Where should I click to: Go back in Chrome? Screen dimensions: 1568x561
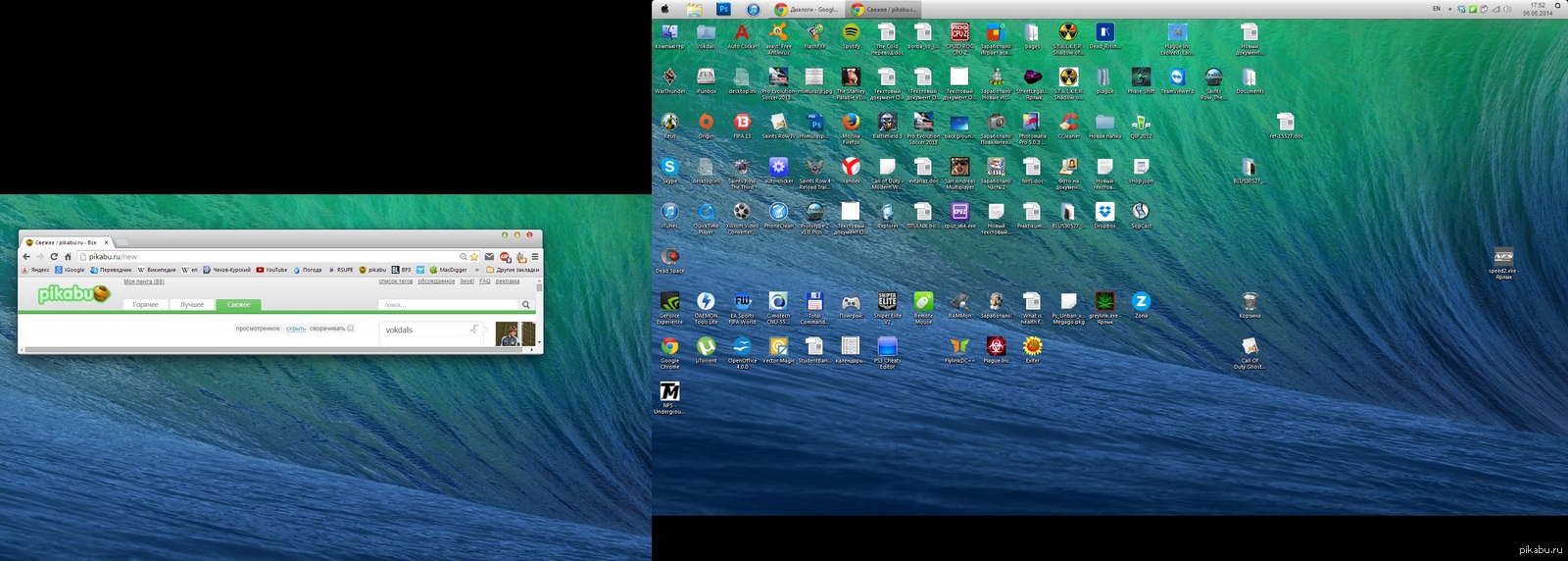(x=26, y=256)
